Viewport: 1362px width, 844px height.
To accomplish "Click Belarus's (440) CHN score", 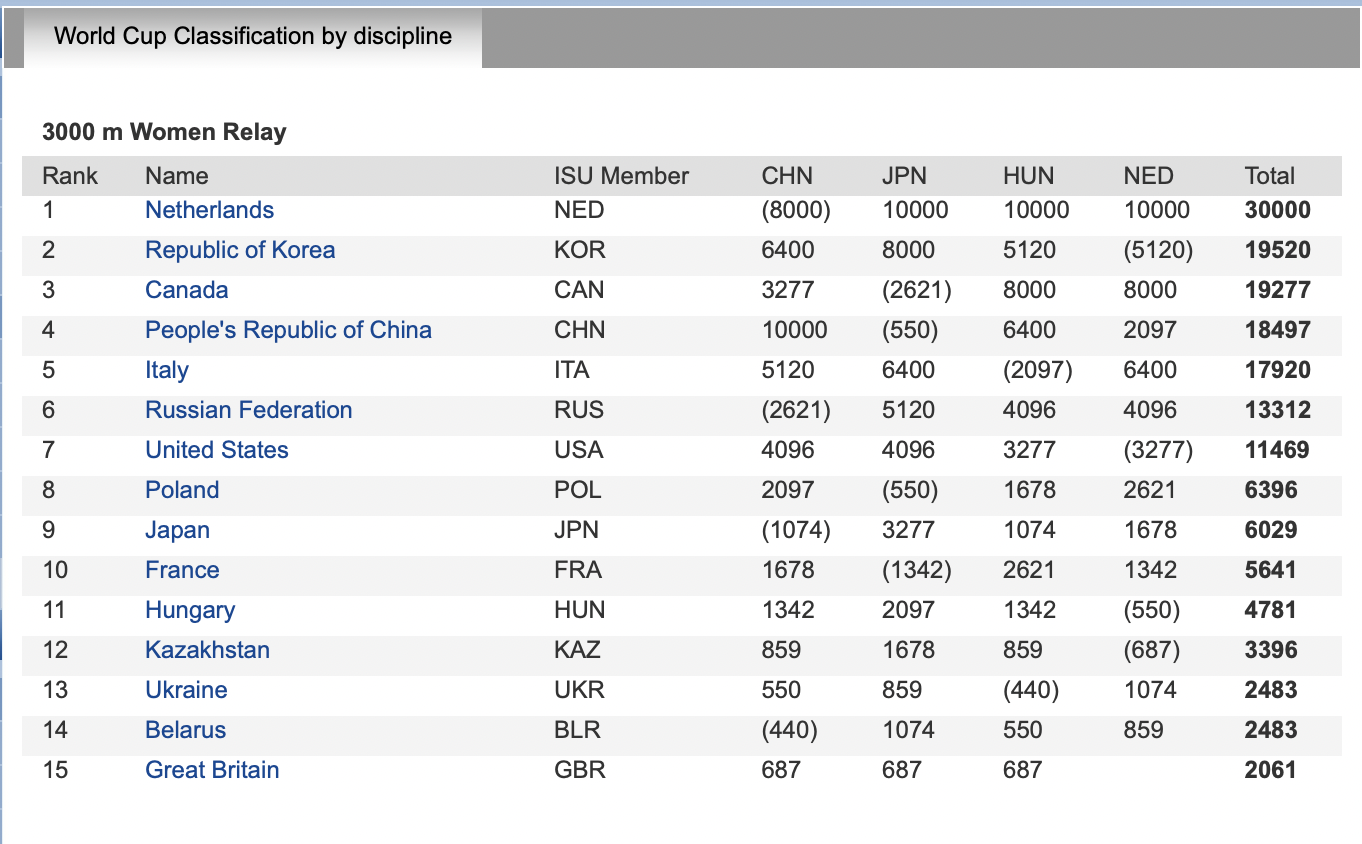I will point(790,730).
